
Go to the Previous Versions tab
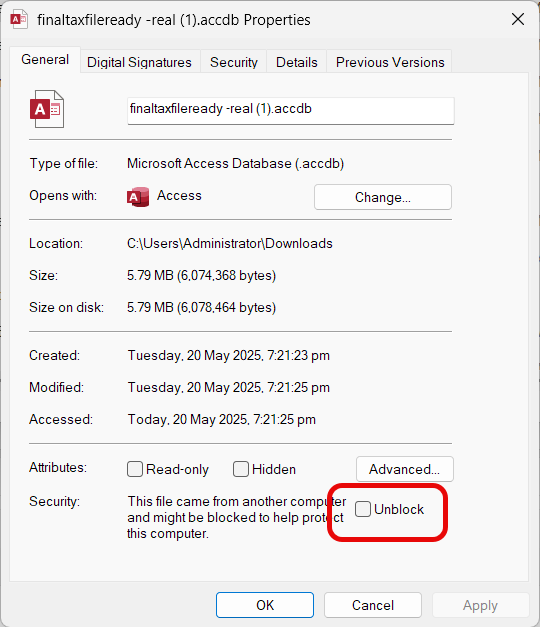(390, 62)
